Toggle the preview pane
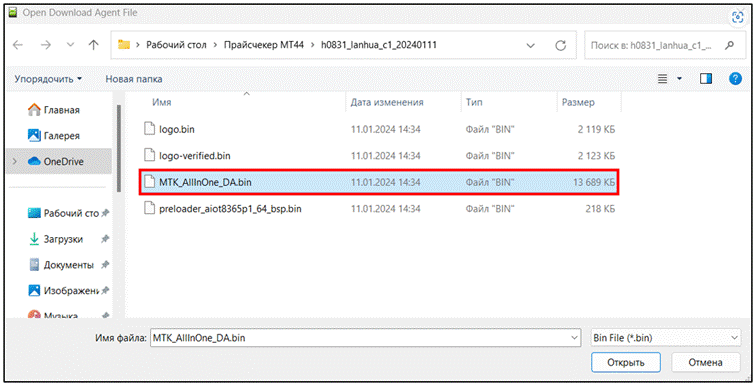756x386 pixels. click(x=706, y=78)
